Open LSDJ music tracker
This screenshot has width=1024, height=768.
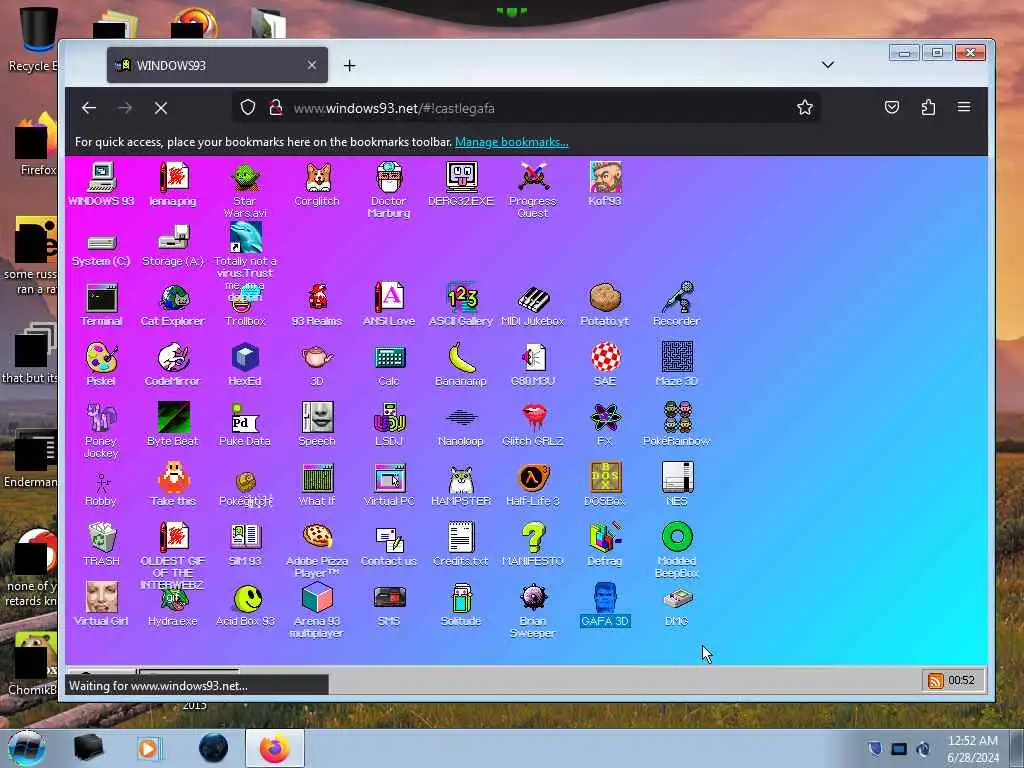[x=389, y=424]
